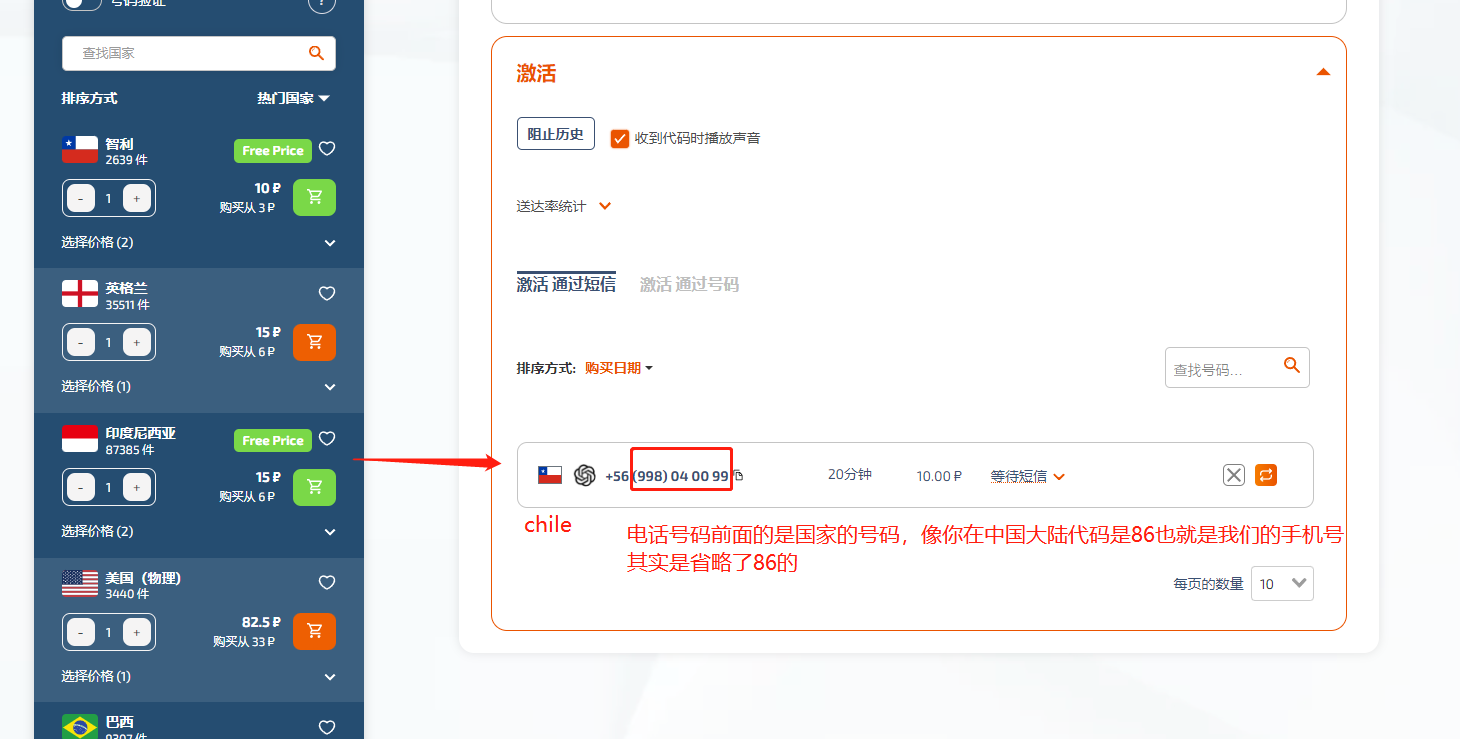
Task: Click the search magnifier in country search box
Action: 316,53
